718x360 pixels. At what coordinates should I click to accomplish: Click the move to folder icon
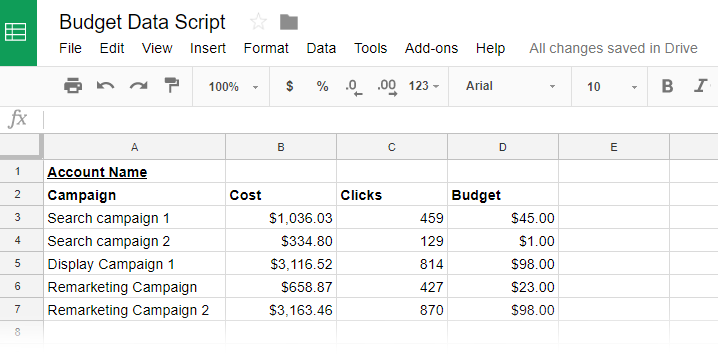tap(289, 22)
